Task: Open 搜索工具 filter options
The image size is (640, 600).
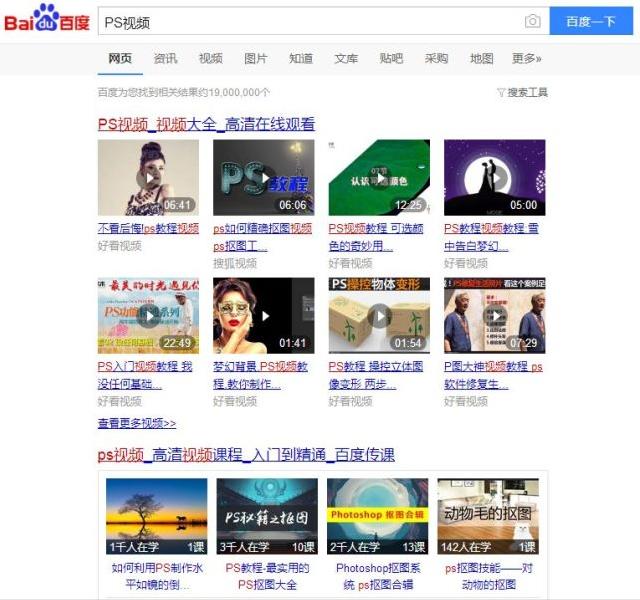Action: (522, 93)
